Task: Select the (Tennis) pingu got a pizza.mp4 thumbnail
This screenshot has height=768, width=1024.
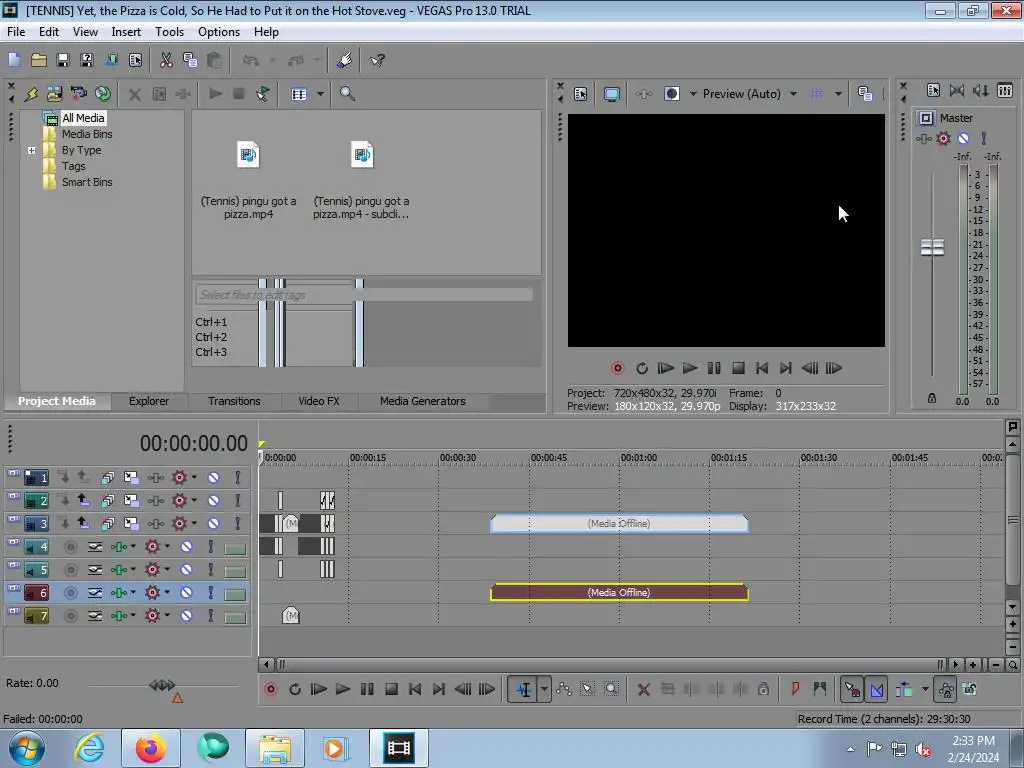Action: coord(248,155)
